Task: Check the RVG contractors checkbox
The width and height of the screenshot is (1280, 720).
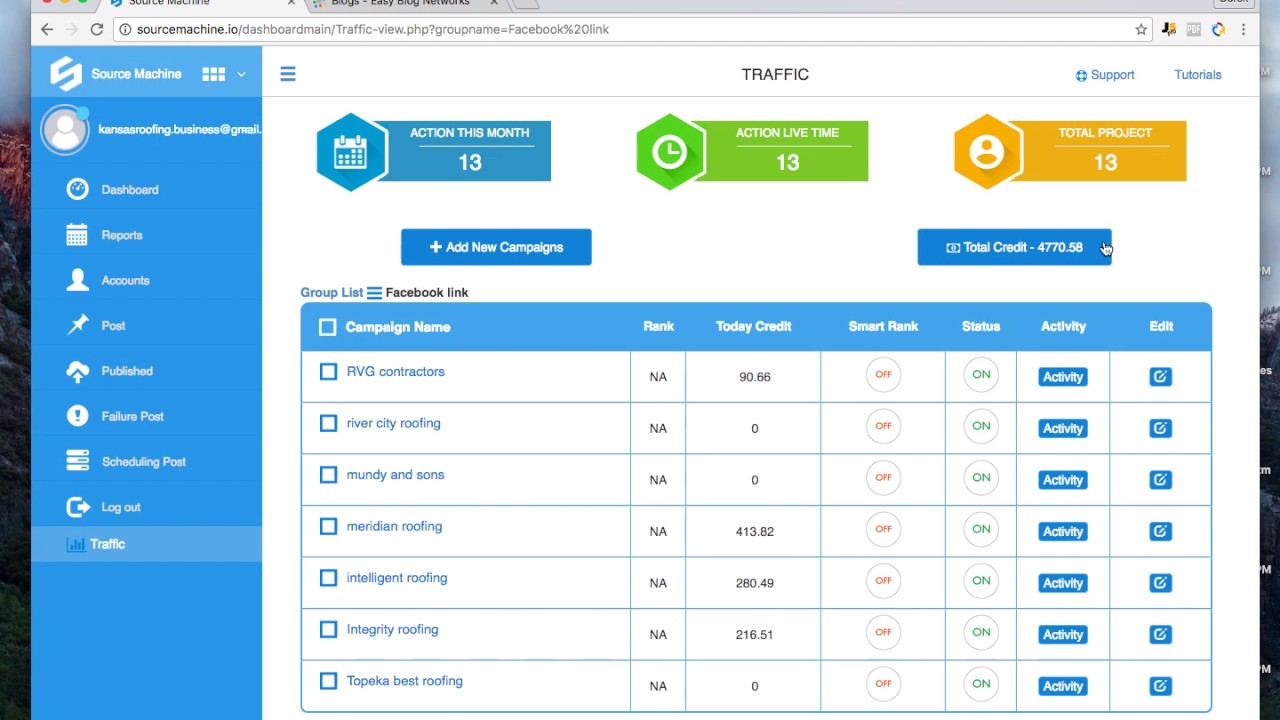Action: point(328,372)
